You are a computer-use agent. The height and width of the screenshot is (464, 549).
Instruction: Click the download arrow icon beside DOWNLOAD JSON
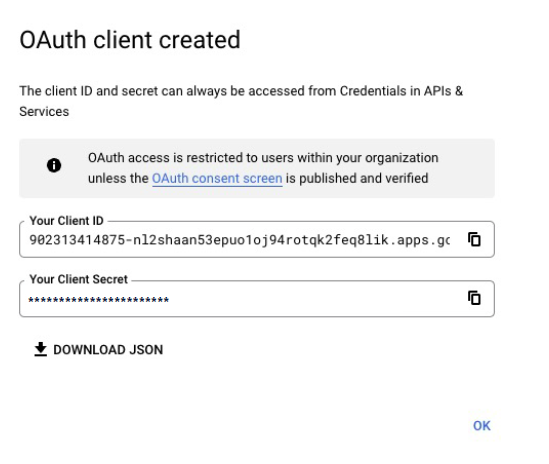41,349
